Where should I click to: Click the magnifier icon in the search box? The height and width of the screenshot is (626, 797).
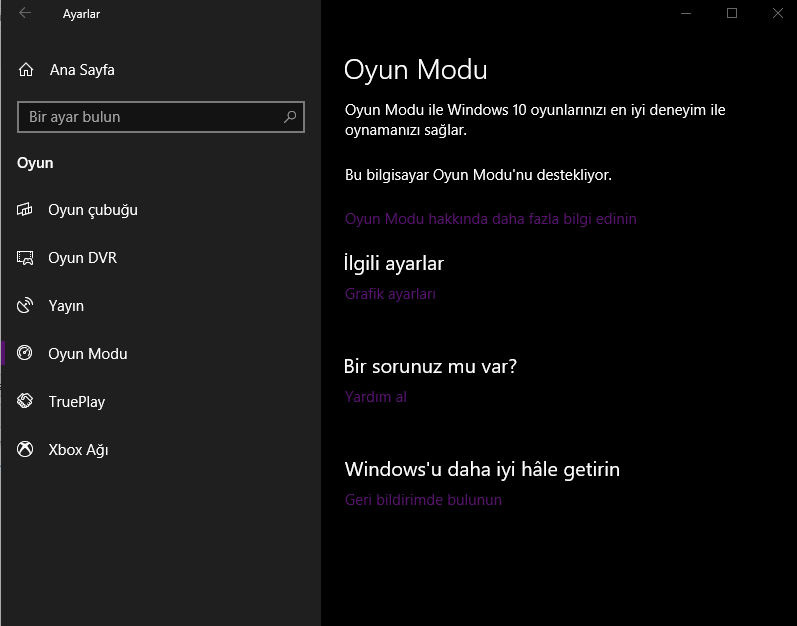pyautogui.click(x=290, y=117)
